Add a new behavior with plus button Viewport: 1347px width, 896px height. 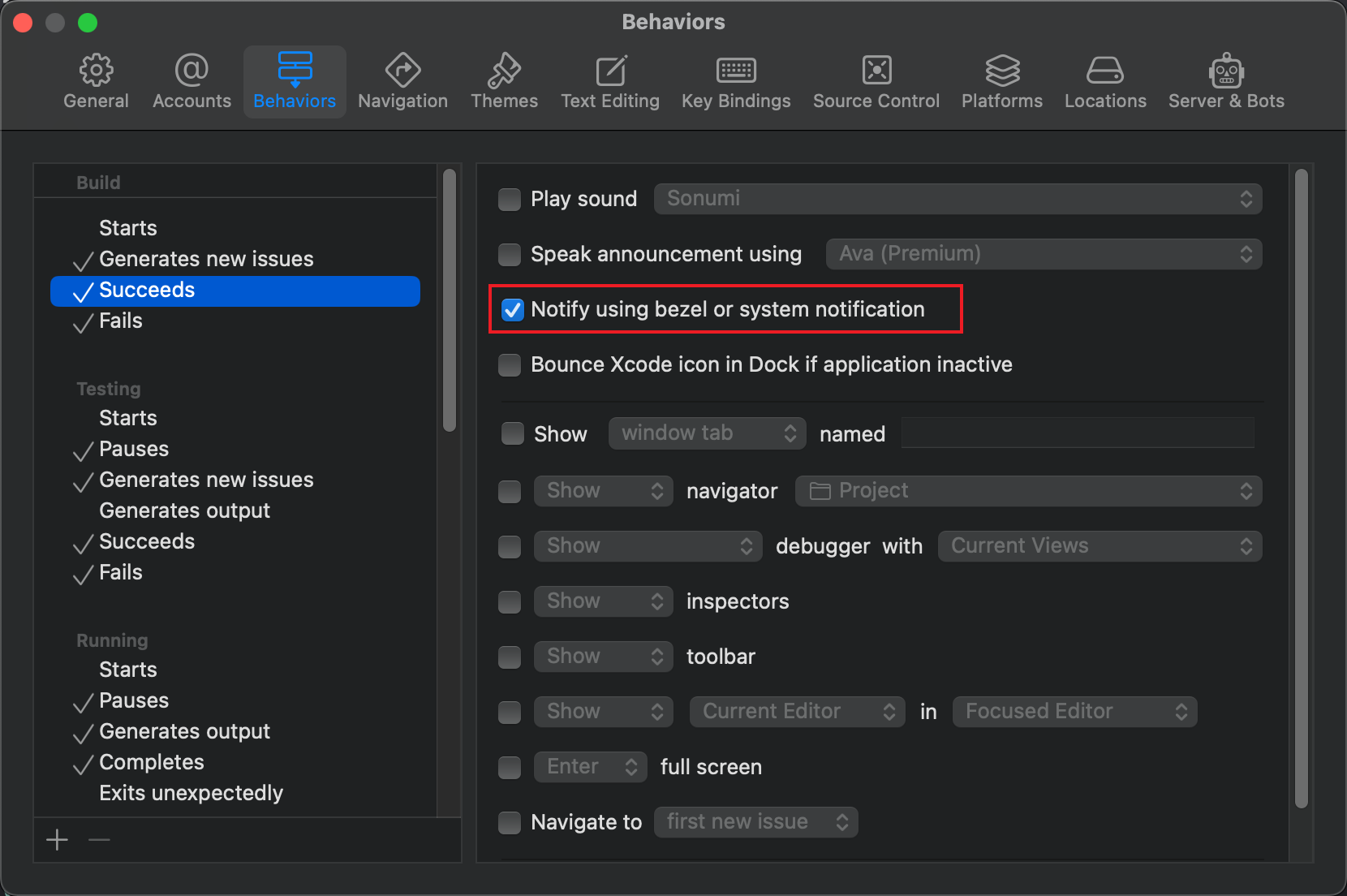click(x=57, y=840)
